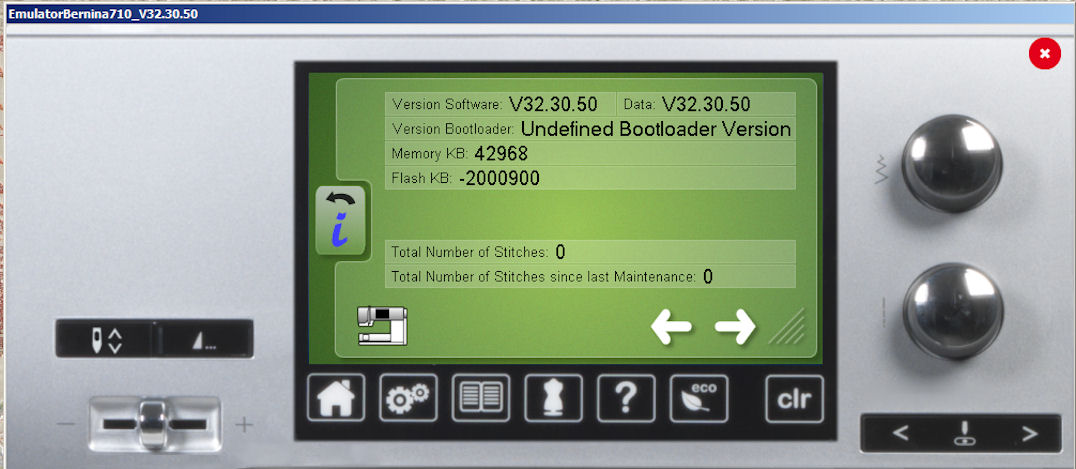Go to the previous info page arrow

[x=671, y=326]
